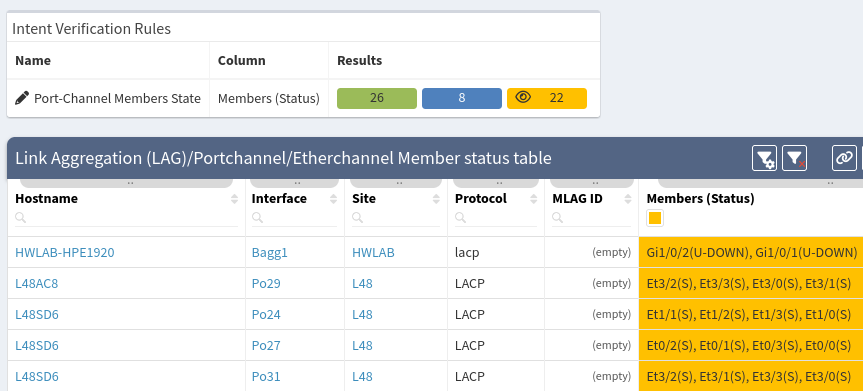
Task: Open the filter settings funnel icon
Action: [x=764, y=159]
